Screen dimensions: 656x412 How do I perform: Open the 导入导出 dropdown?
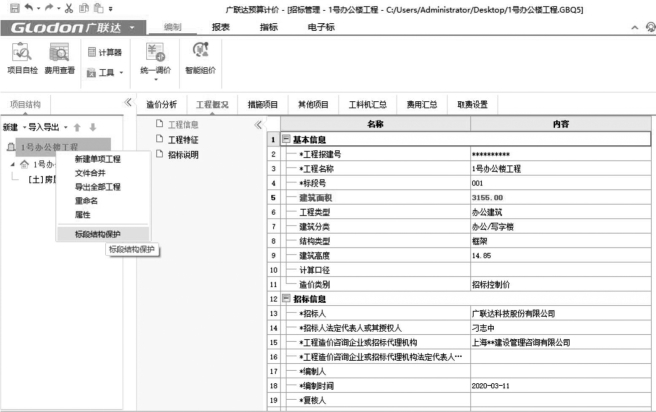48,127
